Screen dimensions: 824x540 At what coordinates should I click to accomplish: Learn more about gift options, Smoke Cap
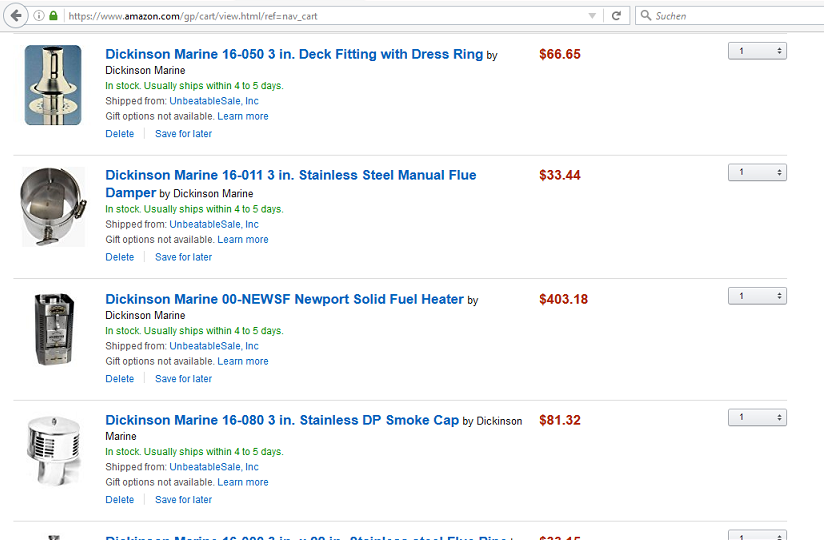tap(243, 482)
